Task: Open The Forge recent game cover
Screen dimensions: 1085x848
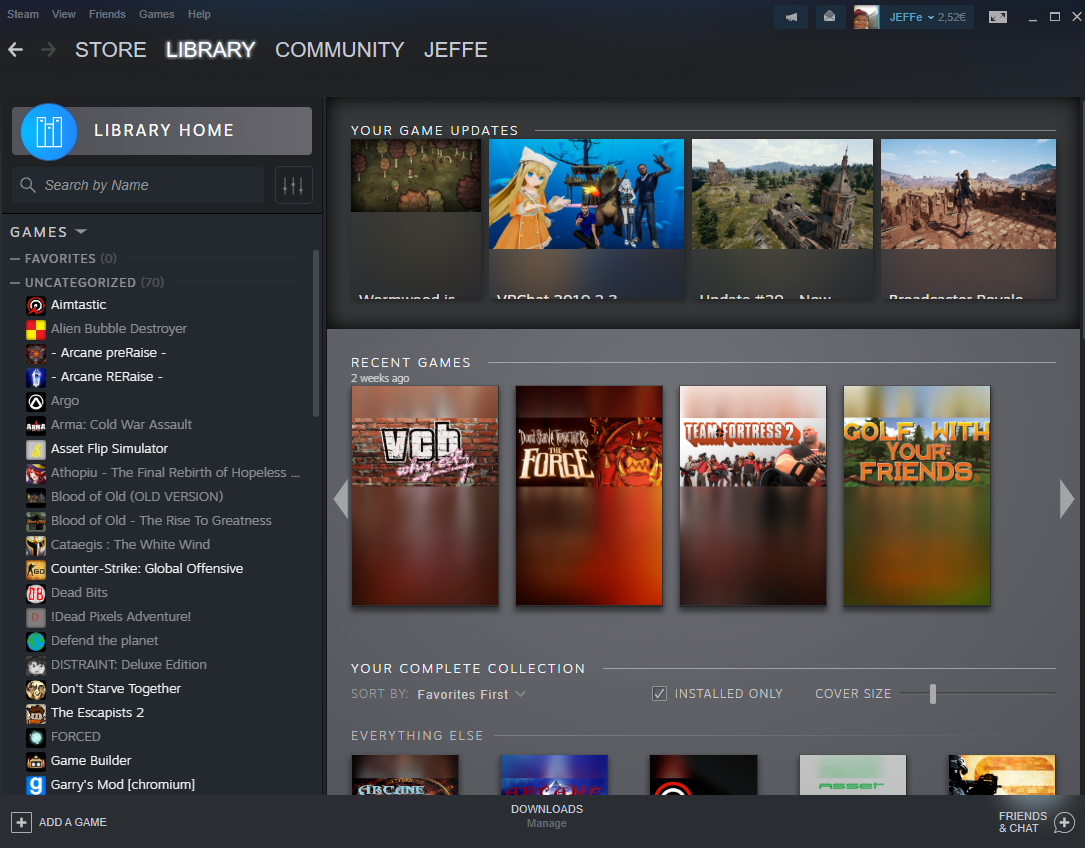Action: pyautogui.click(x=589, y=496)
